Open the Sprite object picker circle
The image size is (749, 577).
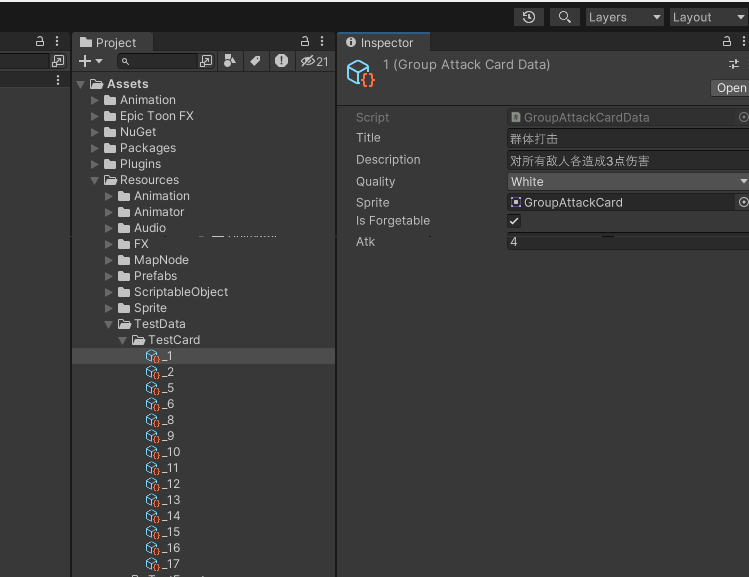743,202
